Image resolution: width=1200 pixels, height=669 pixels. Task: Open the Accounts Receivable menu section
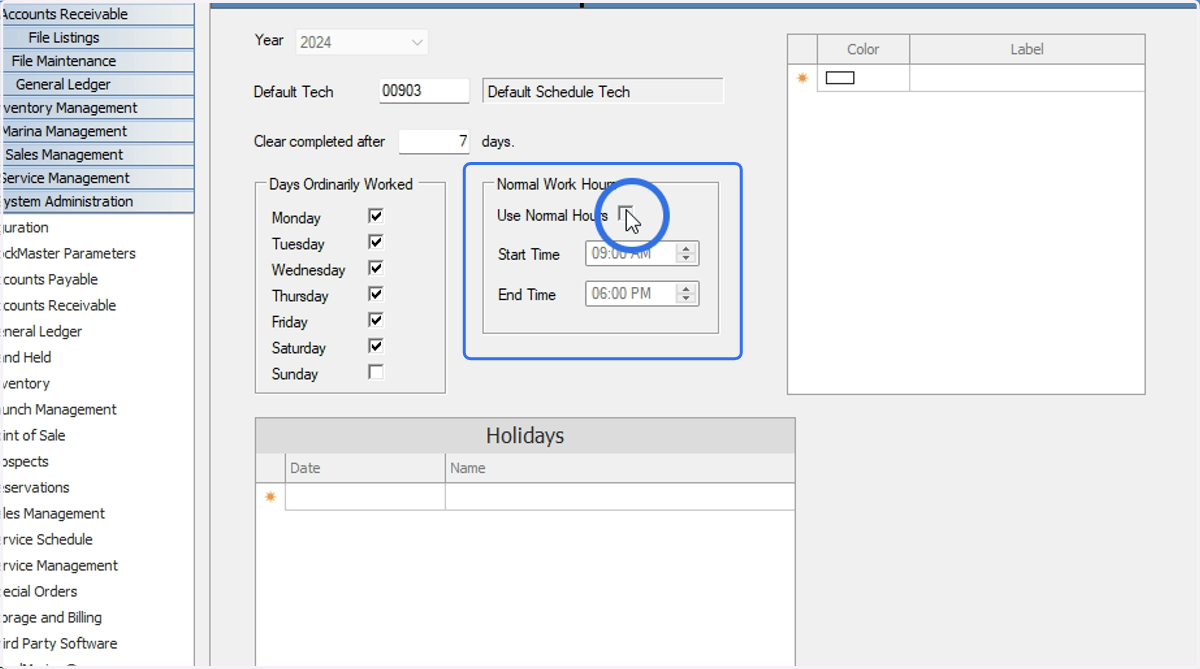[96, 14]
